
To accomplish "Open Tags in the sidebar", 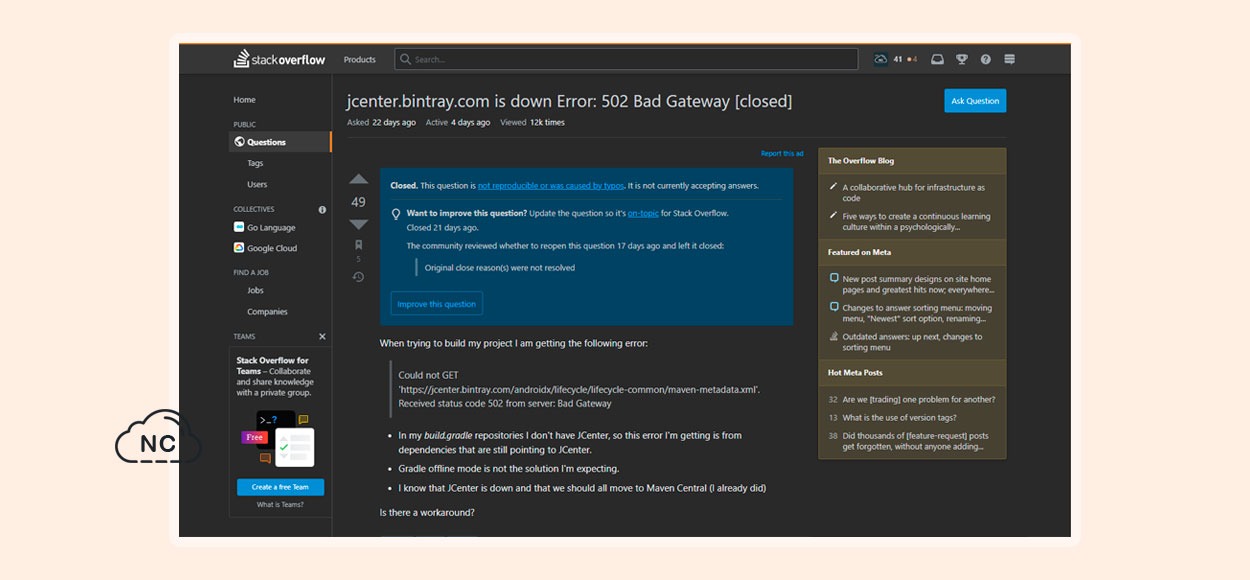I will pyautogui.click(x=255, y=163).
